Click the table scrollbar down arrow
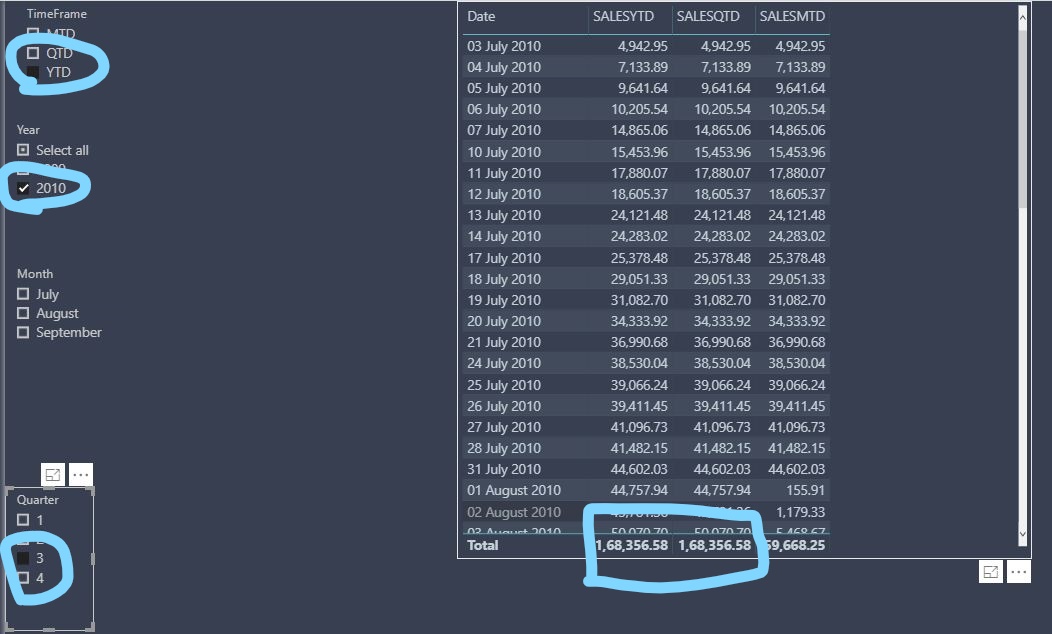The image size is (1052, 634). (1022, 535)
